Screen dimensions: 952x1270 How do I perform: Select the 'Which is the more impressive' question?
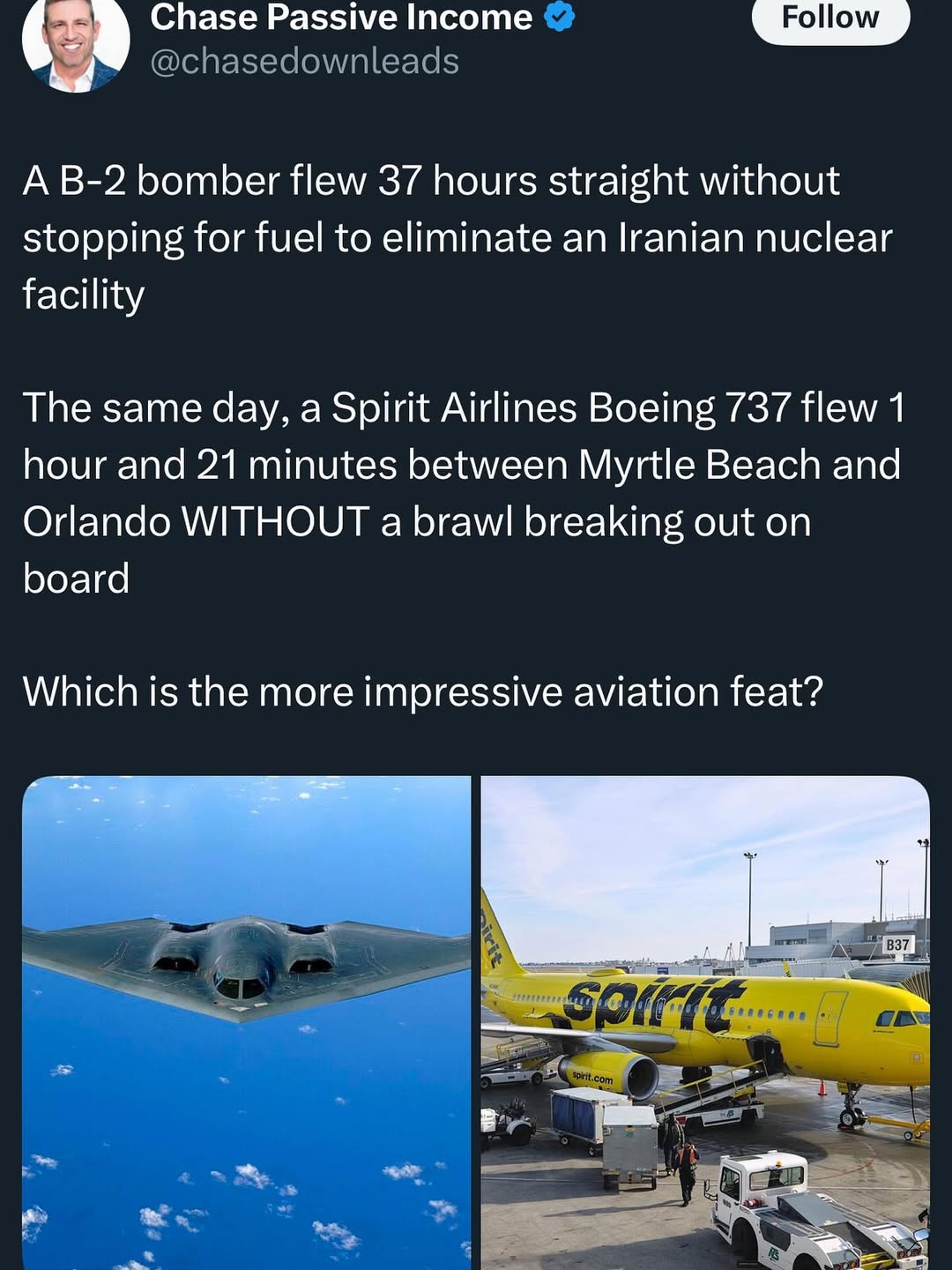[423, 691]
